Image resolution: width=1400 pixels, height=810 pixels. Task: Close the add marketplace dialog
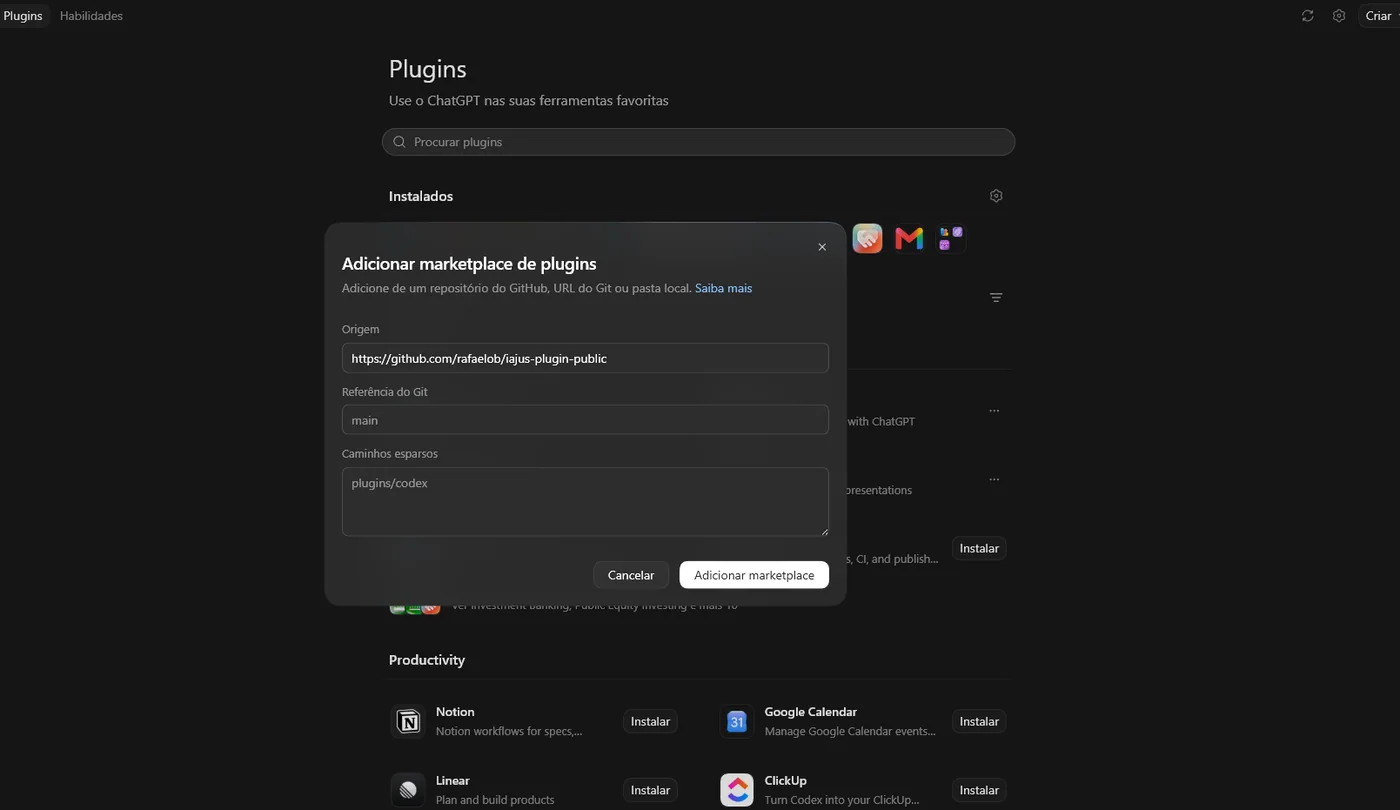tap(822, 247)
